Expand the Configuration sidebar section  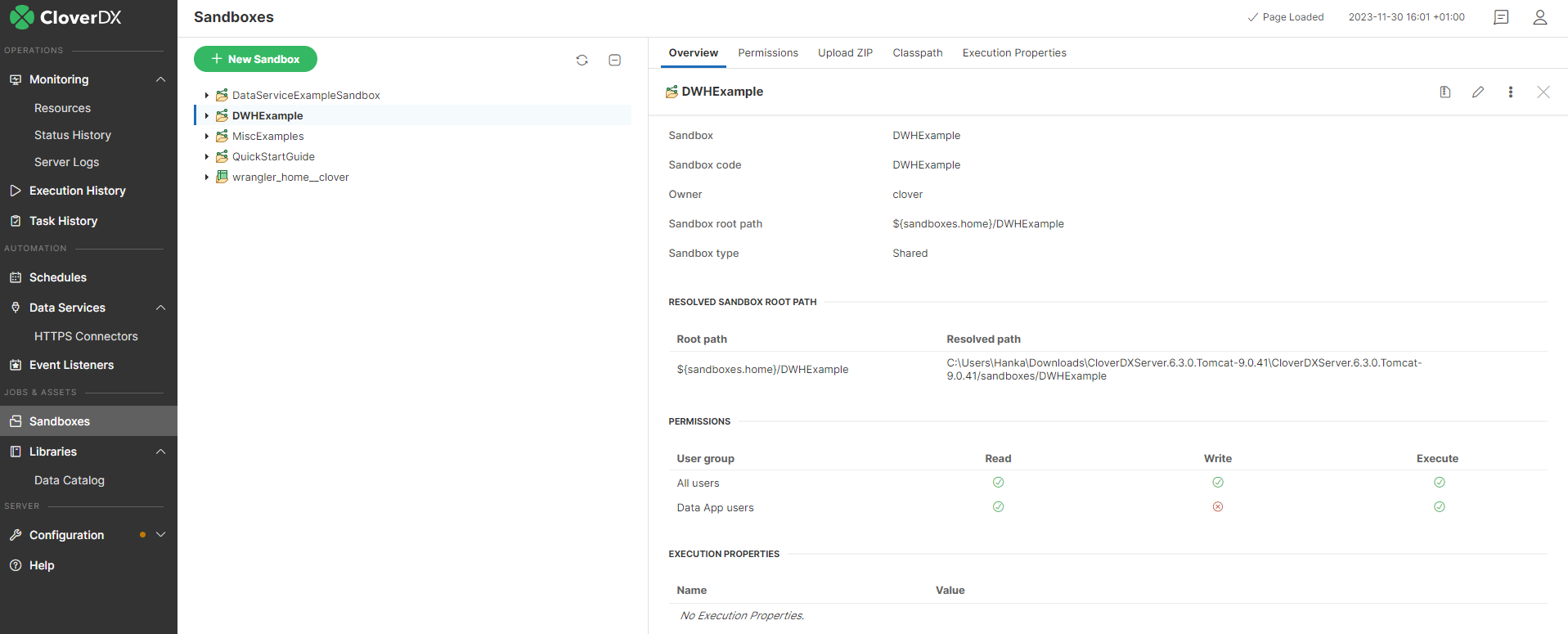coord(160,535)
